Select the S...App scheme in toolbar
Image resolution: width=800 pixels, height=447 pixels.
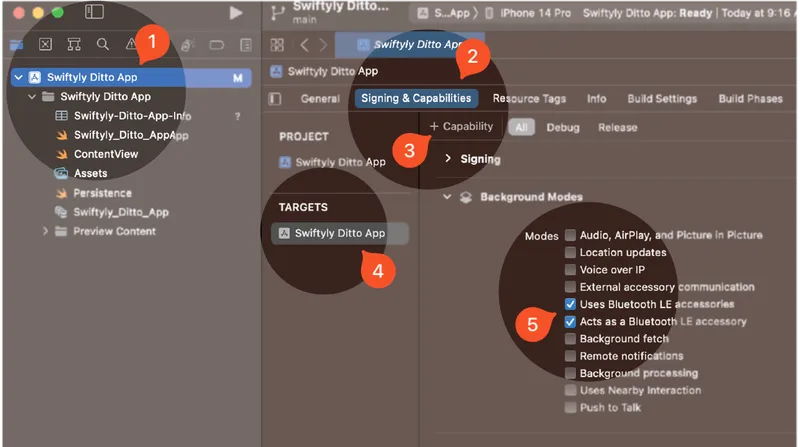coord(443,13)
